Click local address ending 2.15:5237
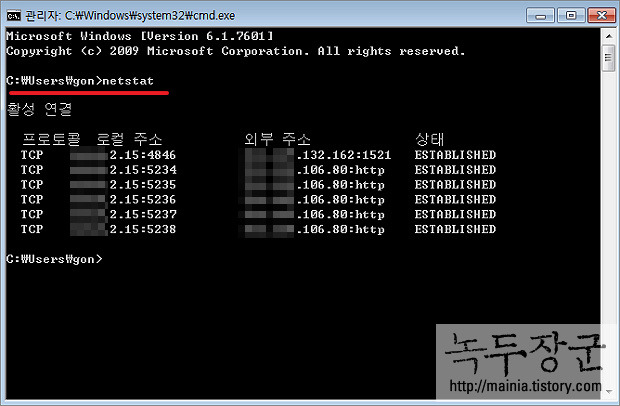Screen dimensions: 620x406 point(123,214)
